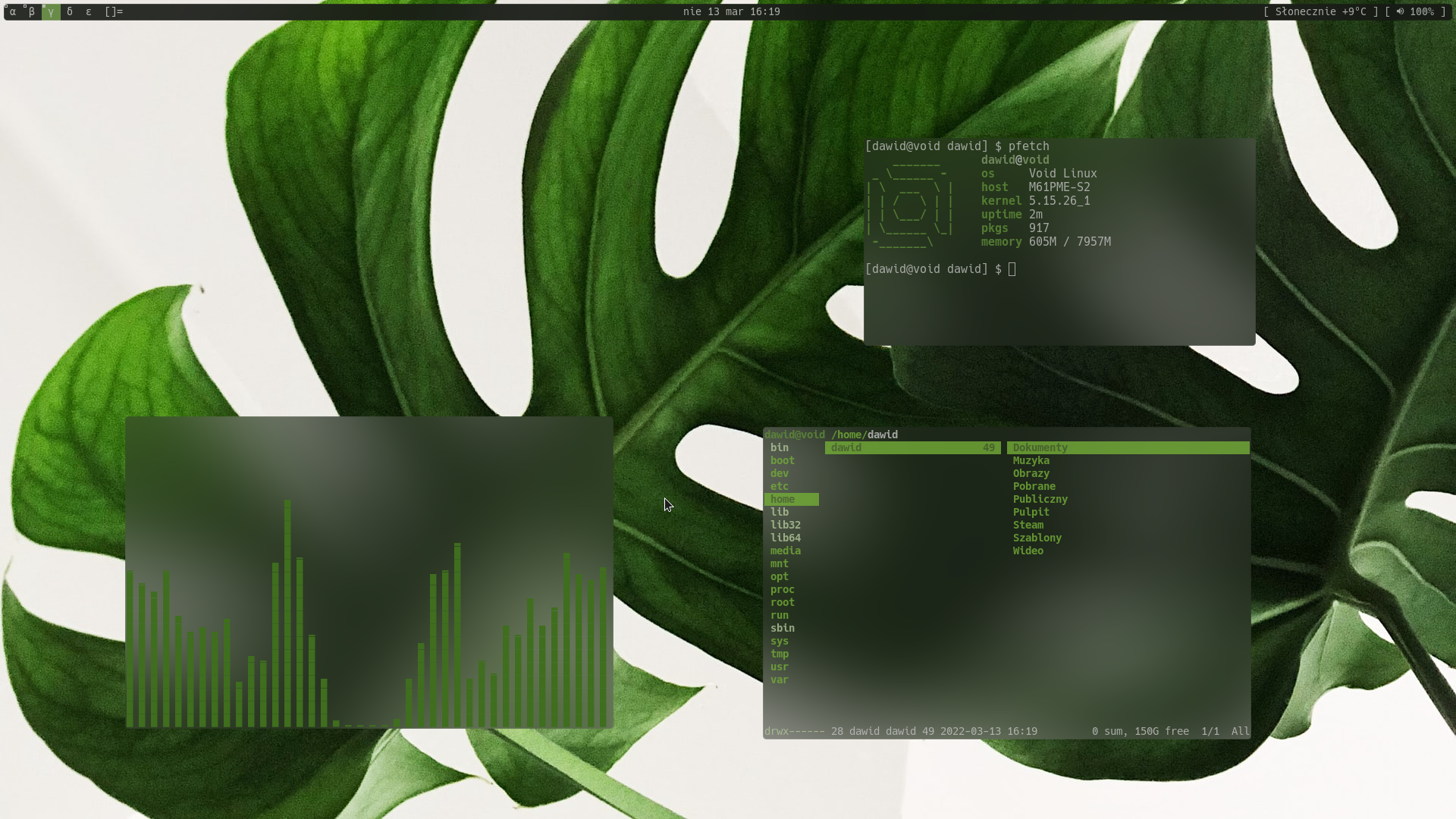1456x819 pixels.
Task: Select the Wideo folder entry
Action: pos(1028,551)
